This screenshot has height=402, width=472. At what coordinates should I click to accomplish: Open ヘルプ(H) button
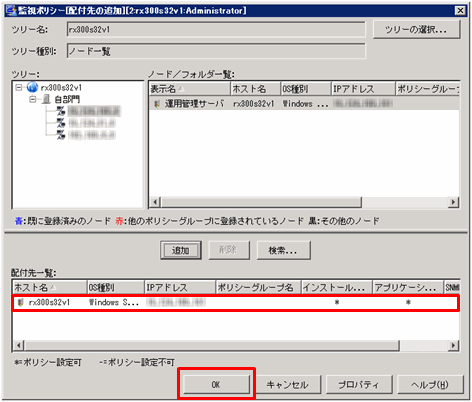430,385
